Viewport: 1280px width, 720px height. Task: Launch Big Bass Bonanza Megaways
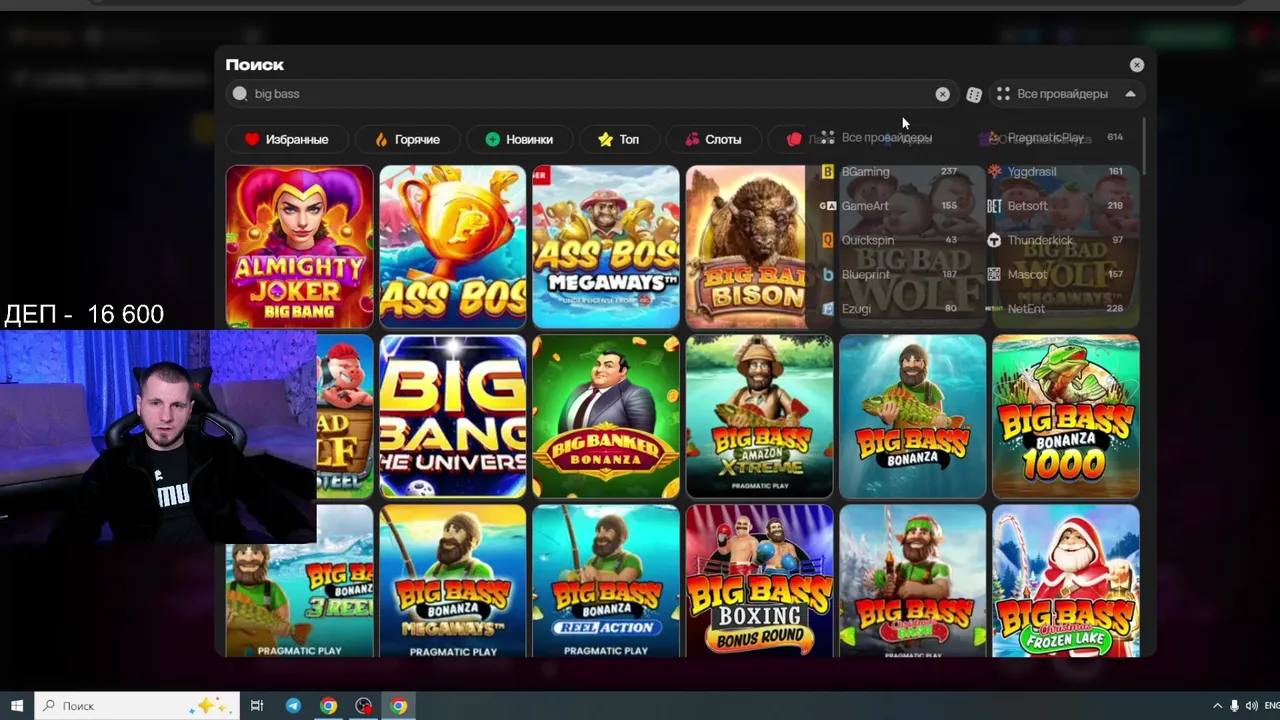tap(453, 581)
